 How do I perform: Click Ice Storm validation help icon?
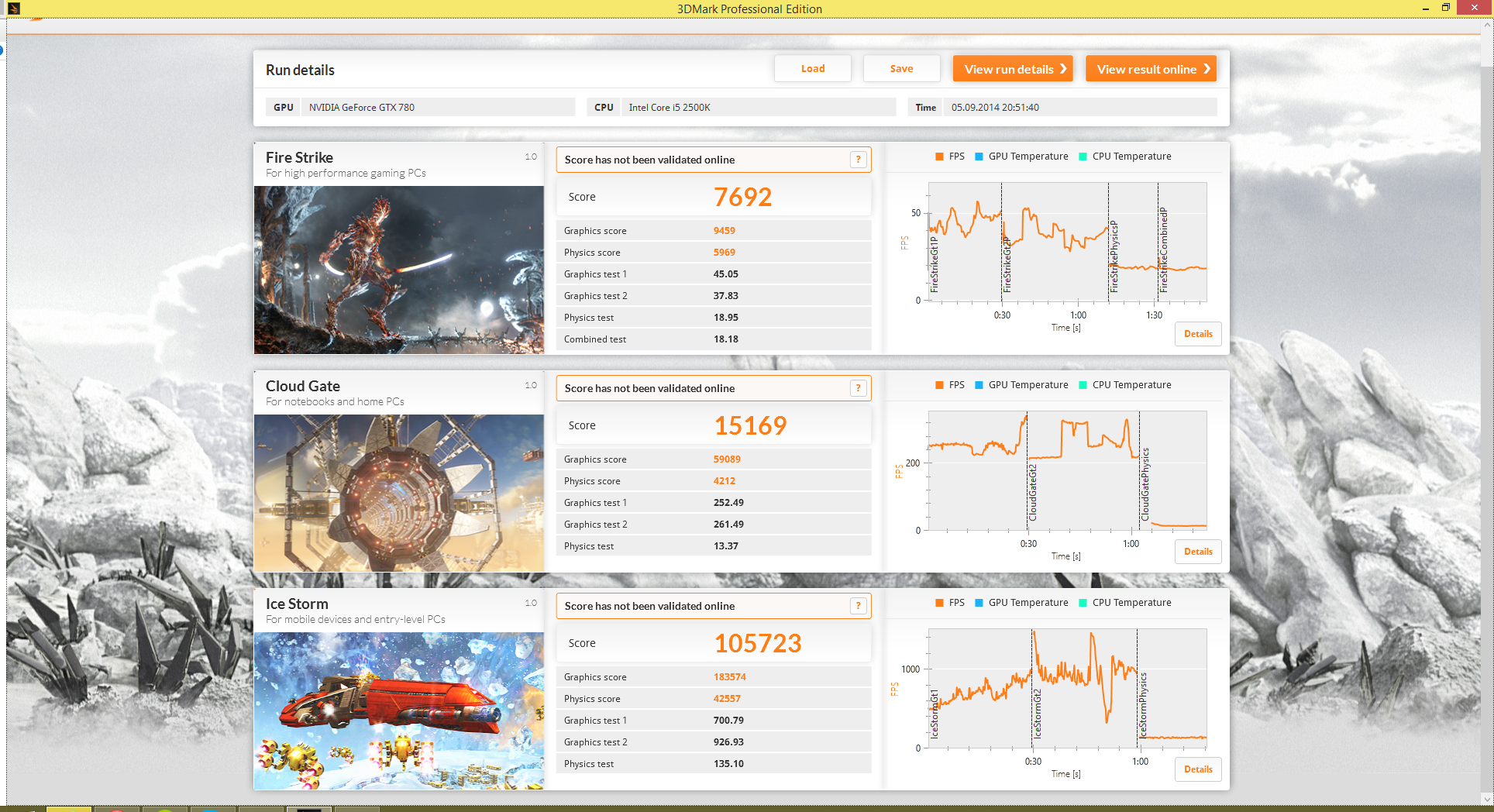(x=858, y=606)
